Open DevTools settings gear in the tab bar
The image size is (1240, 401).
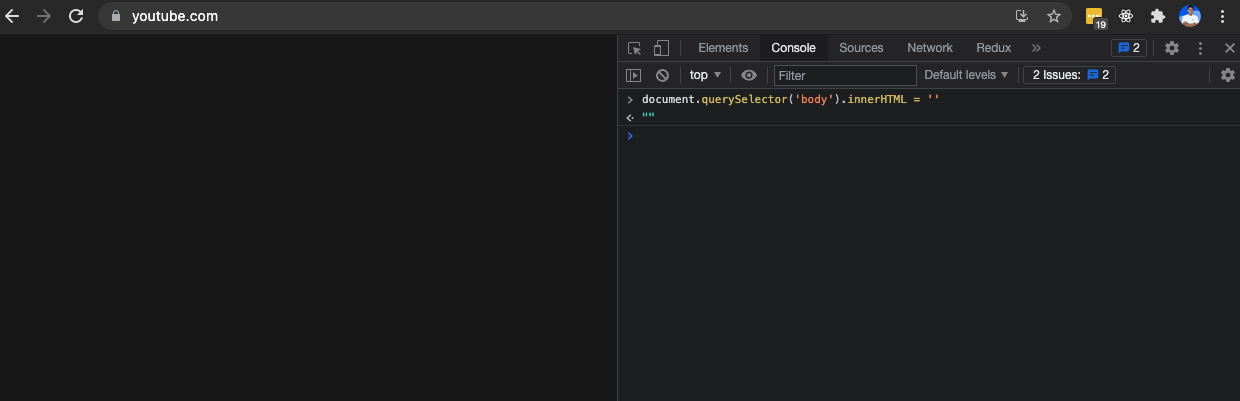(x=1172, y=48)
